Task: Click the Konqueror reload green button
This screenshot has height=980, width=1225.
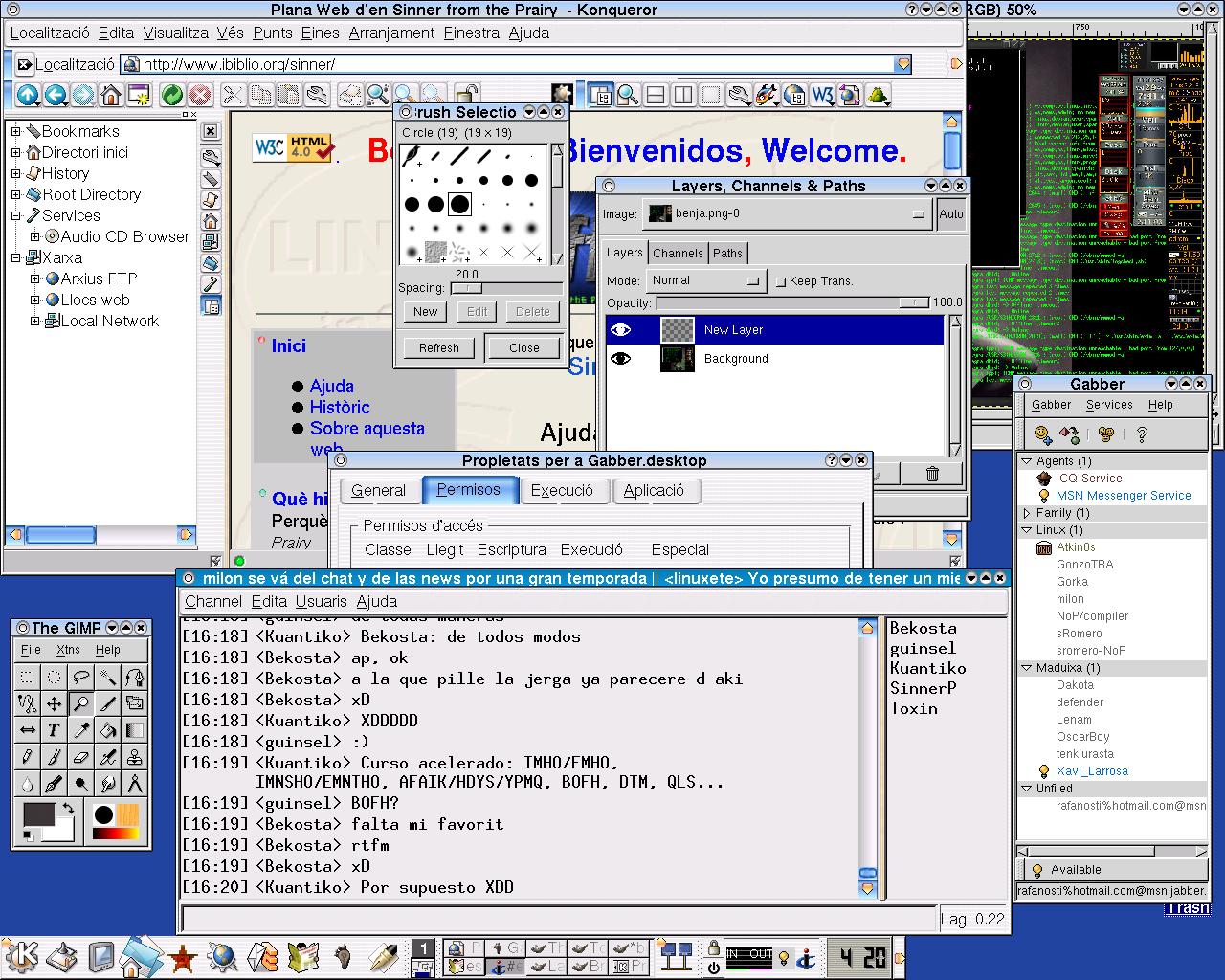Action: click(172, 95)
